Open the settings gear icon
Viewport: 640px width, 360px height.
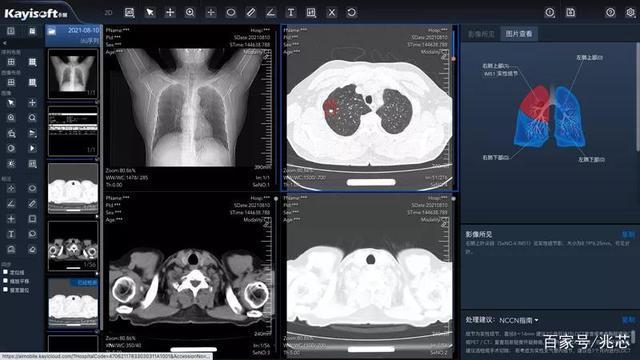pos(630,13)
